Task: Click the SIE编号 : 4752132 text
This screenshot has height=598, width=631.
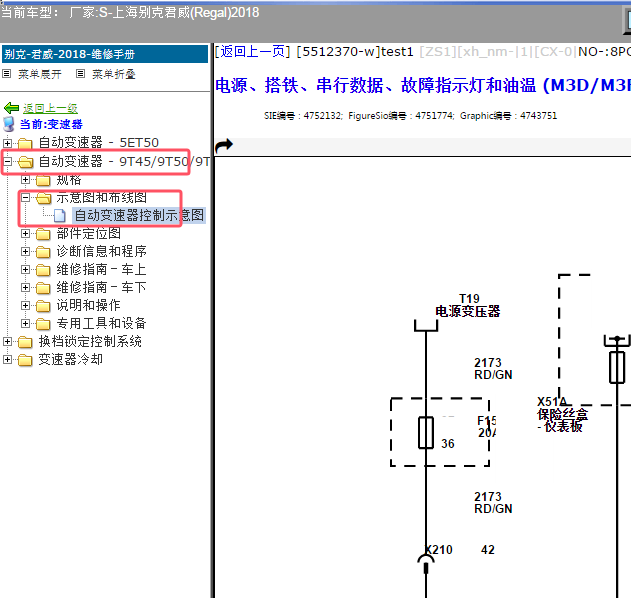Action: tap(303, 116)
